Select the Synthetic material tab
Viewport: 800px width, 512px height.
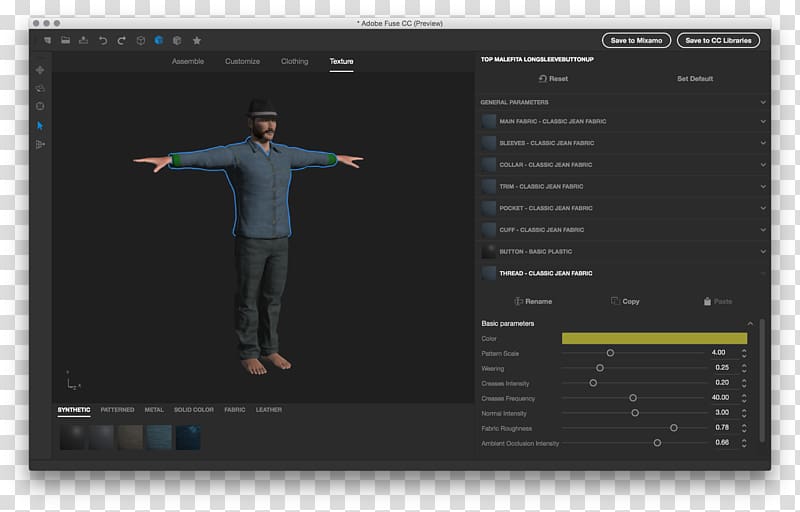point(74,409)
